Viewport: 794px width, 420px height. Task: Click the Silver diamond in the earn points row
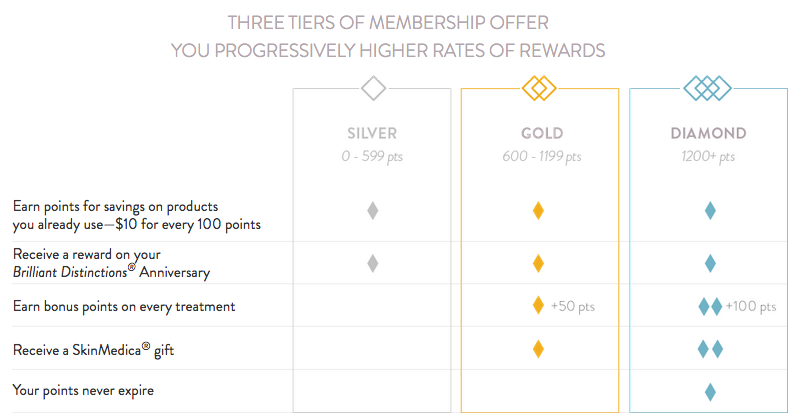[373, 210]
